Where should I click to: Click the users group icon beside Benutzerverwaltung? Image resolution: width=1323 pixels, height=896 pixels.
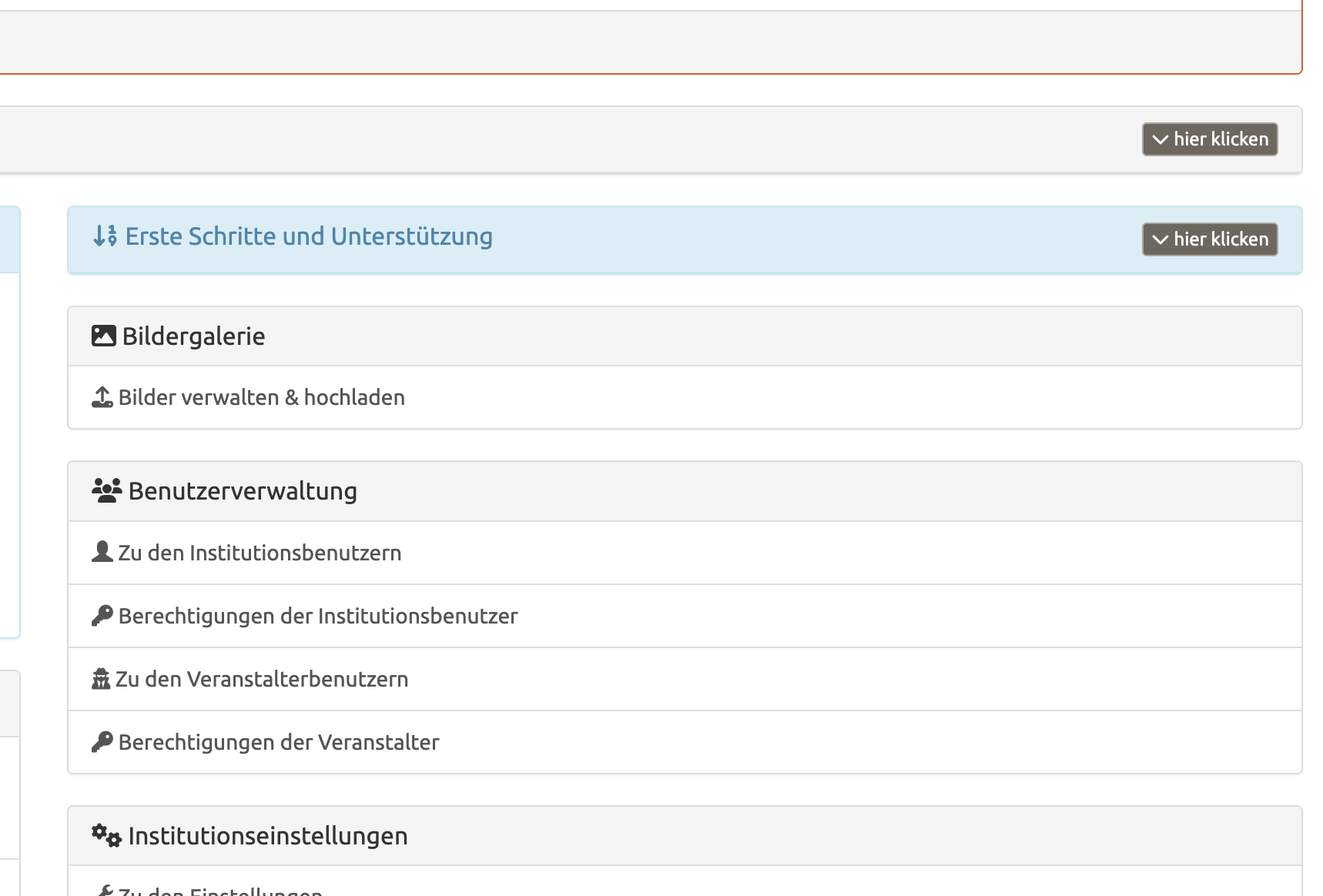pos(106,490)
